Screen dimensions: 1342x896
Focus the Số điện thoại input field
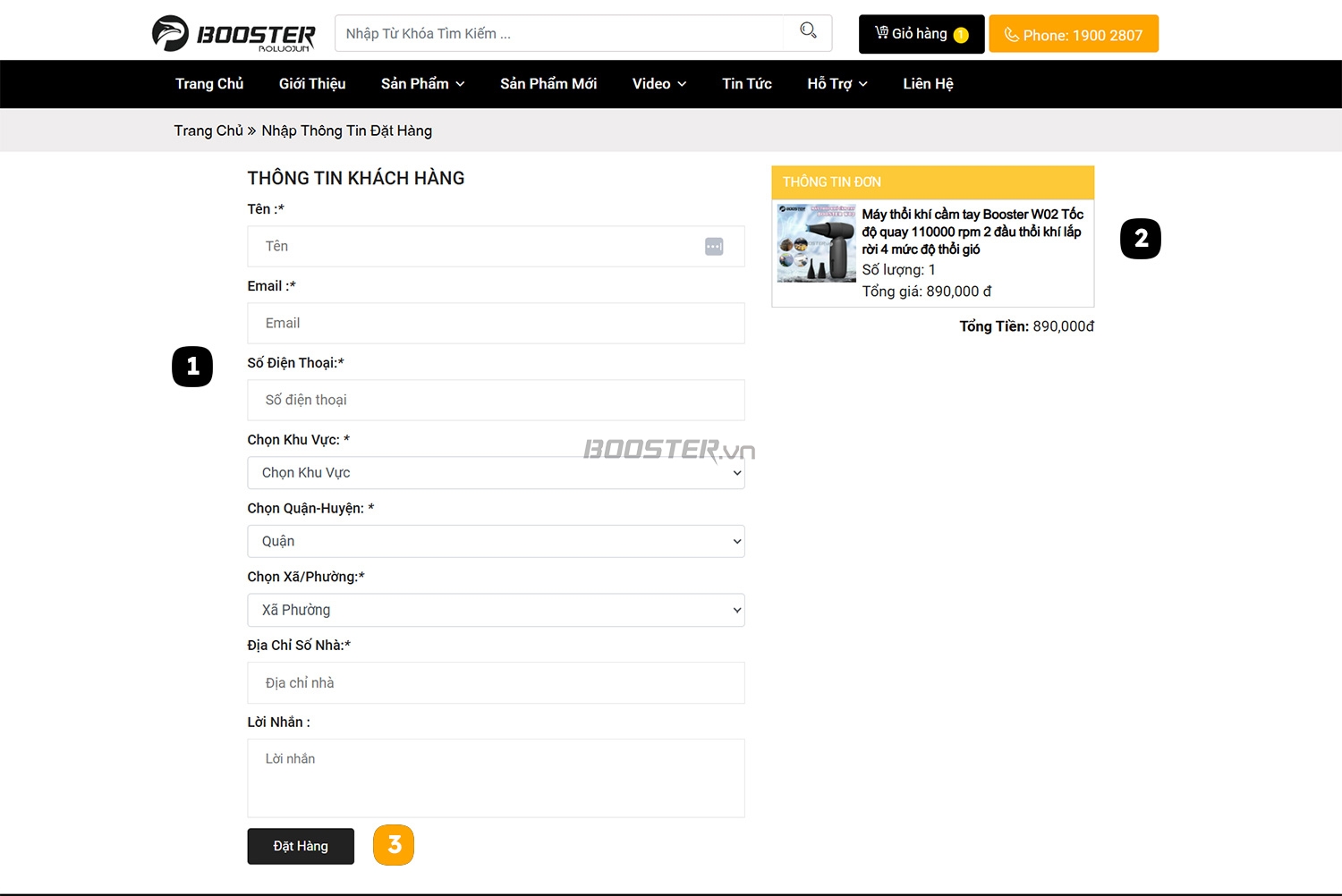pos(496,401)
